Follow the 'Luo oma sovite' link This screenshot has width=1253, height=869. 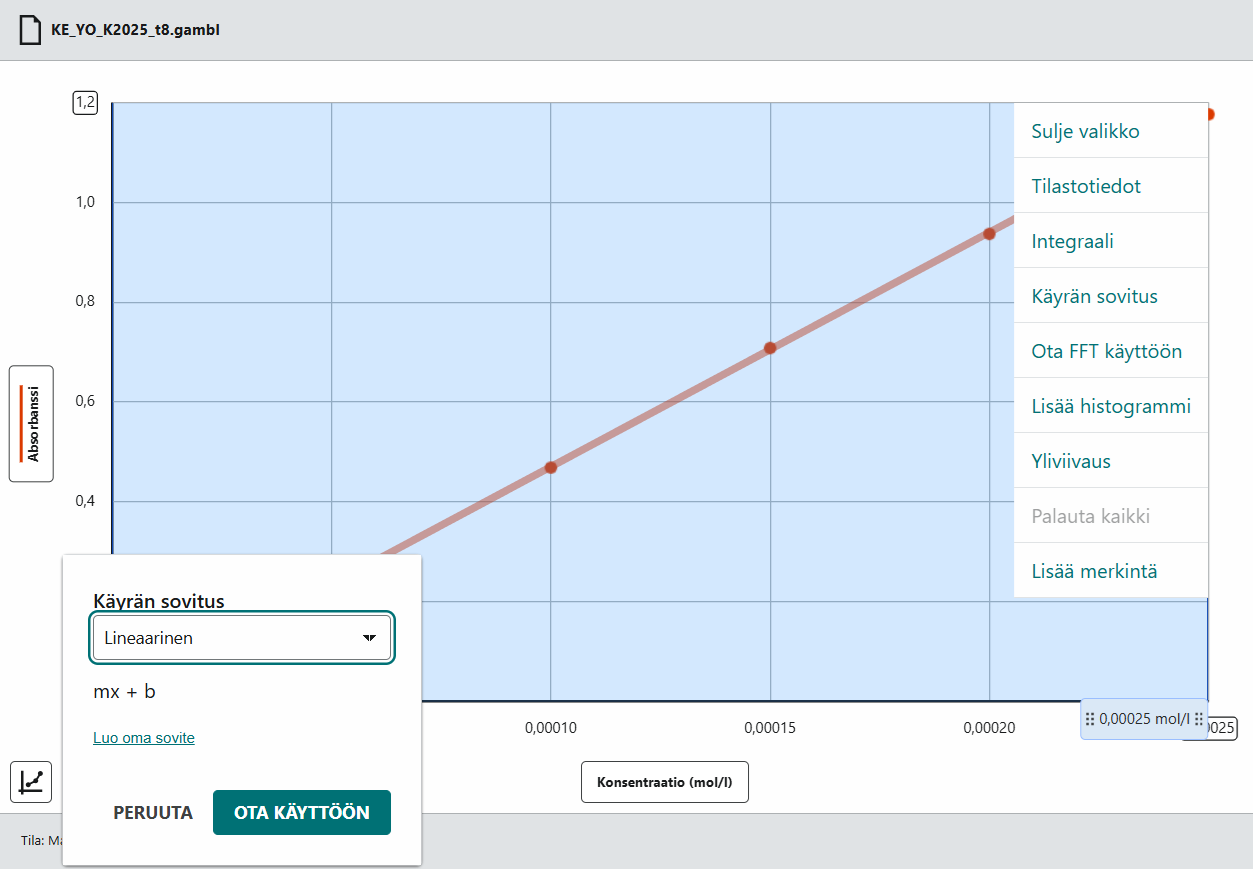[x=144, y=738]
